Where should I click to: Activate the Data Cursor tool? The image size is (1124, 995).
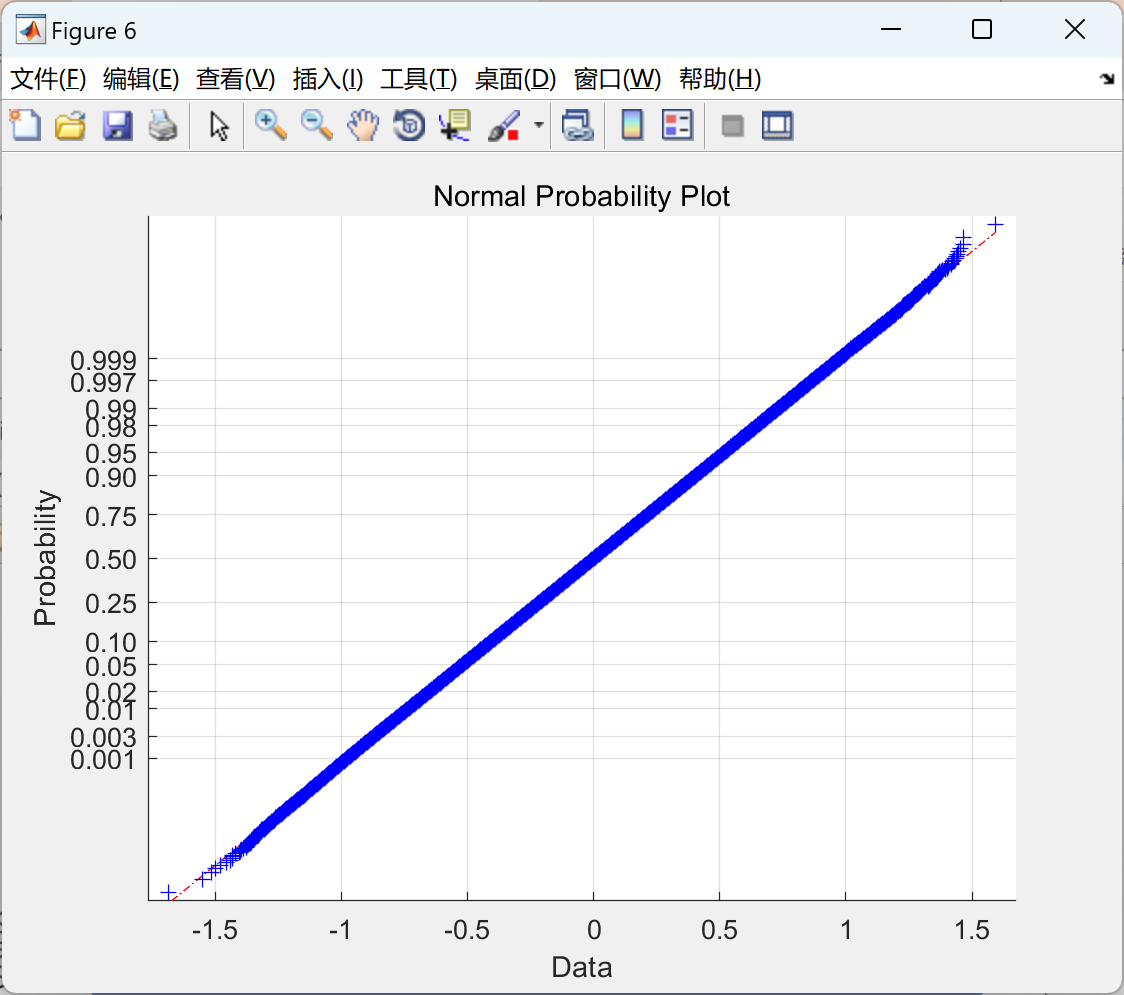click(455, 125)
